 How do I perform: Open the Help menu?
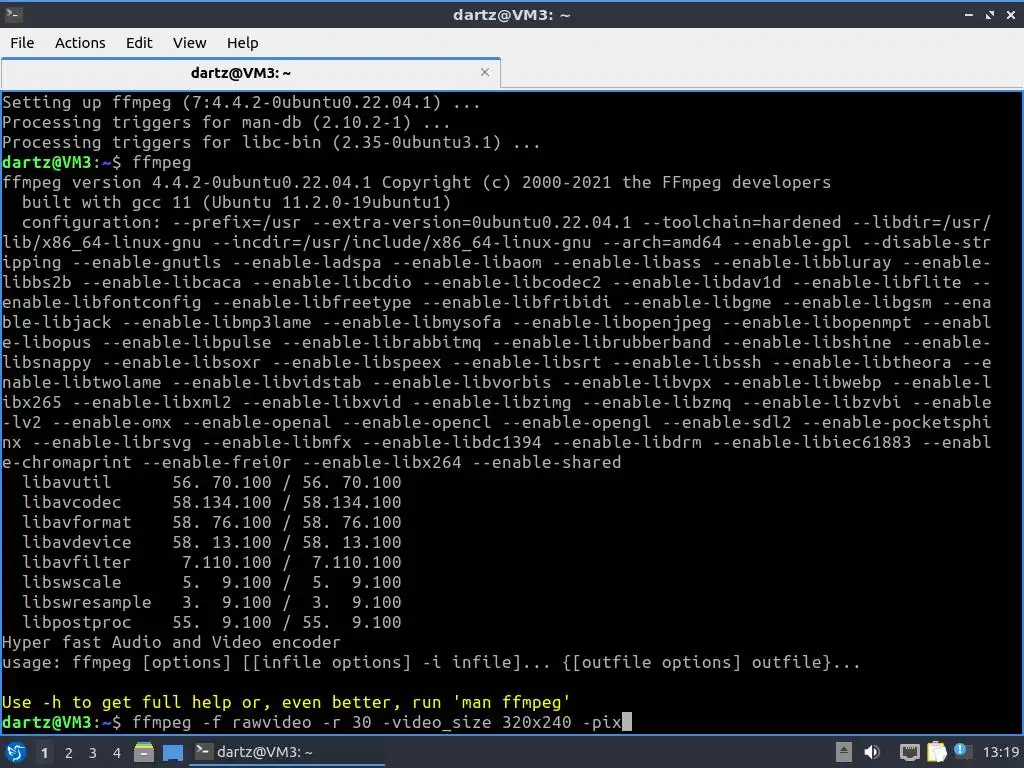pyautogui.click(x=242, y=43)
